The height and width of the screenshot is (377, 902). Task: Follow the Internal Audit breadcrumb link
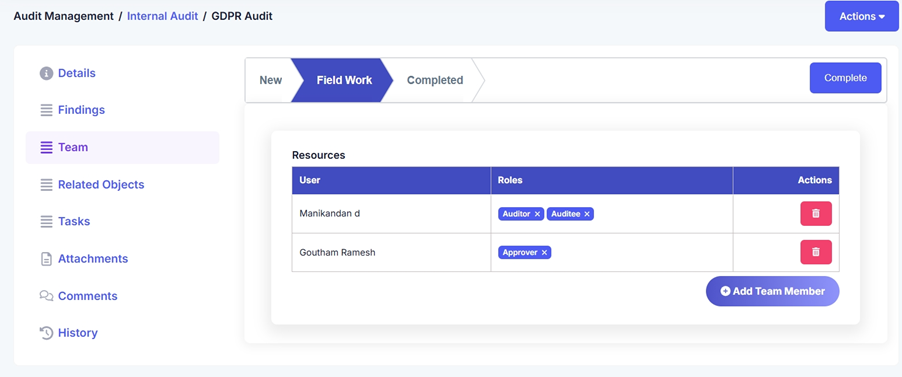pos(162,16)
